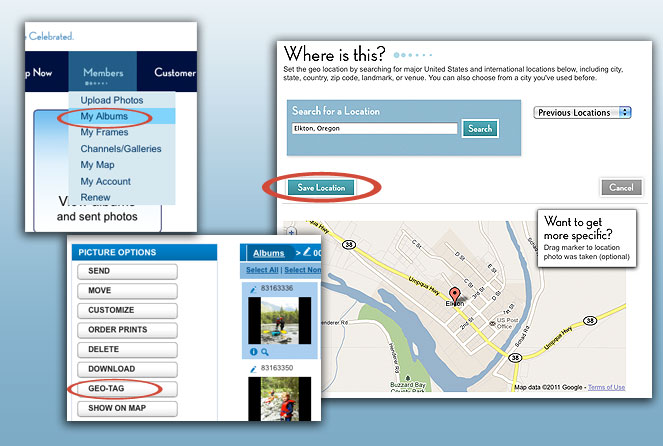The width and height of the screenshot is (663, 446).
Task: Click the pencil edit icon beside photo 83163350
Action: point(253,369)
